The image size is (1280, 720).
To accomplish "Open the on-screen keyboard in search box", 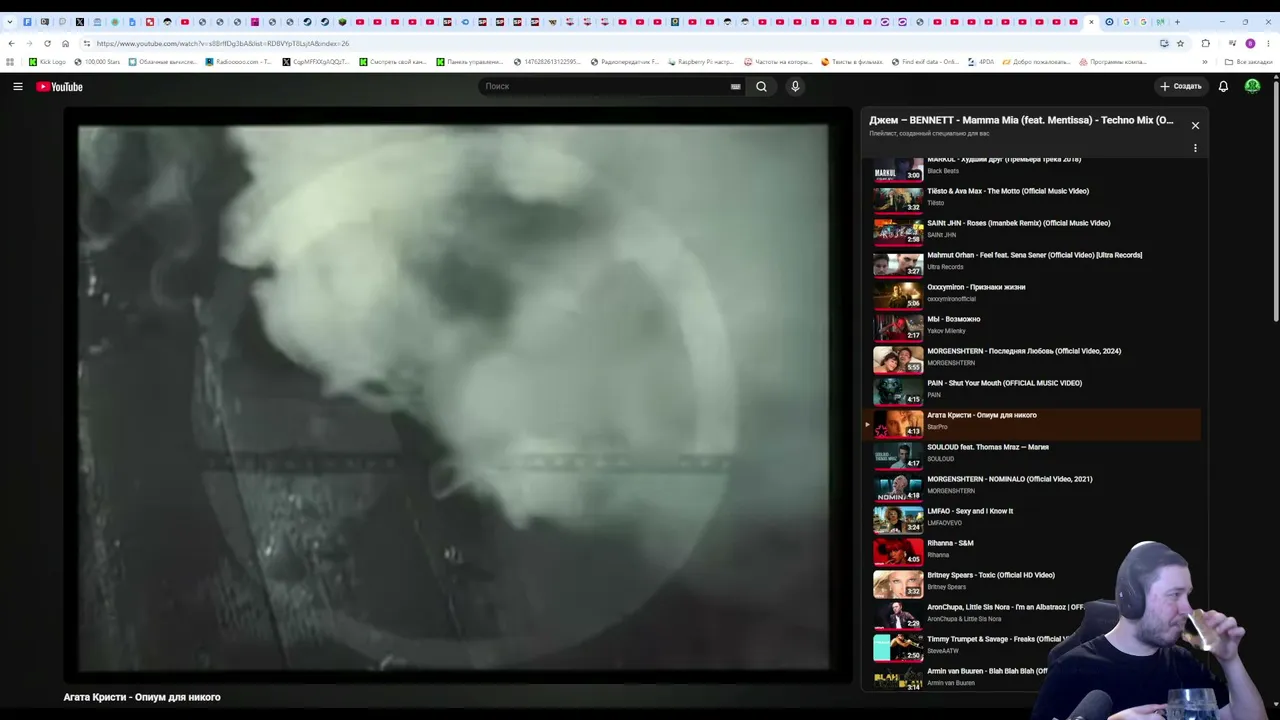I will tap(736, 87).
